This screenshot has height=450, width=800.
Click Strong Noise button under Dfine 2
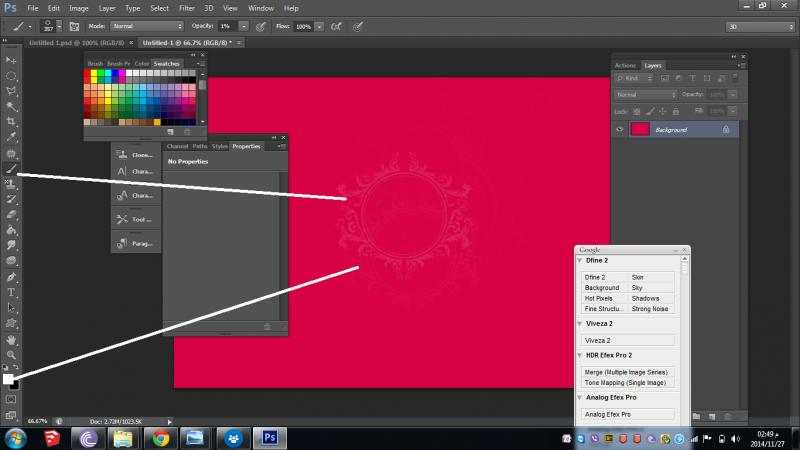click(651, 309)
